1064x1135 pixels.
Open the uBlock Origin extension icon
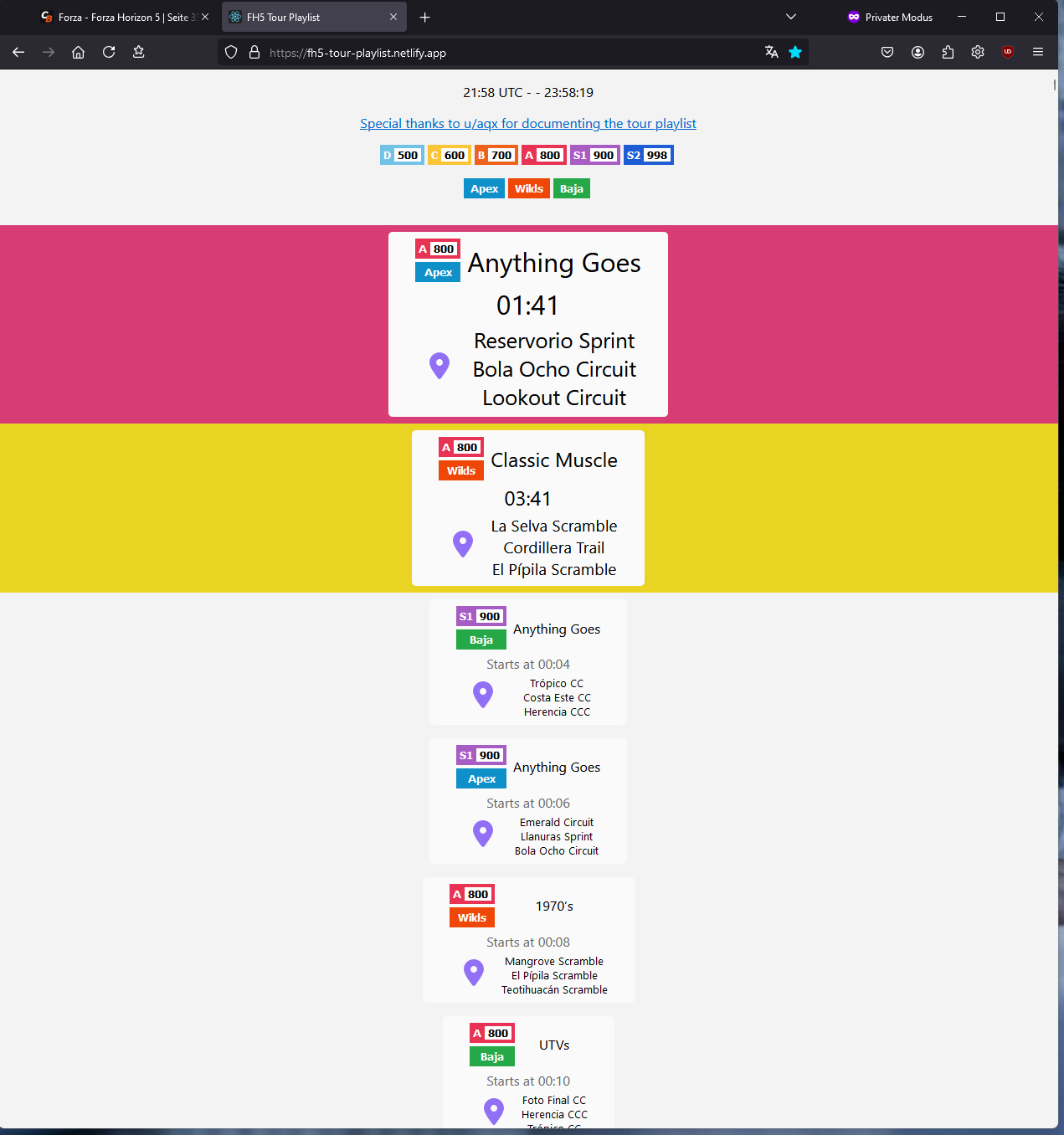(x=1008, y=52)
